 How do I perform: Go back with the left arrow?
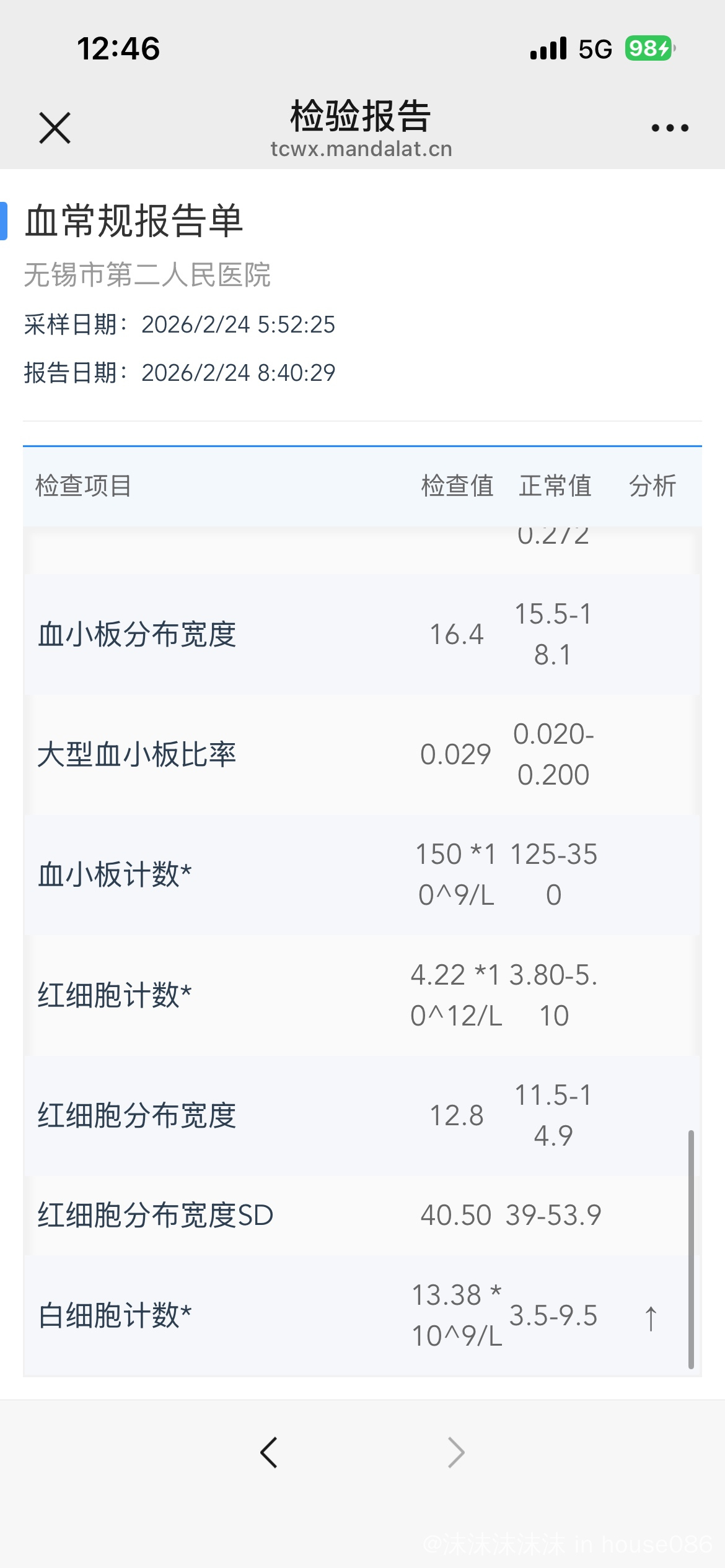click(x=269, y=1452)
